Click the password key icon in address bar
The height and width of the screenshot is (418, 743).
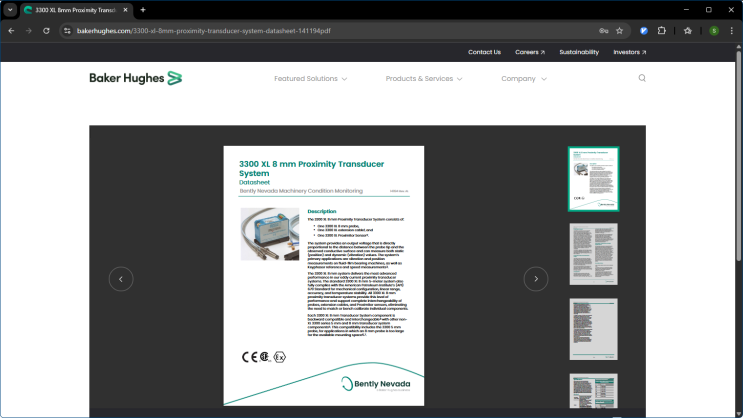coord(603,31)
